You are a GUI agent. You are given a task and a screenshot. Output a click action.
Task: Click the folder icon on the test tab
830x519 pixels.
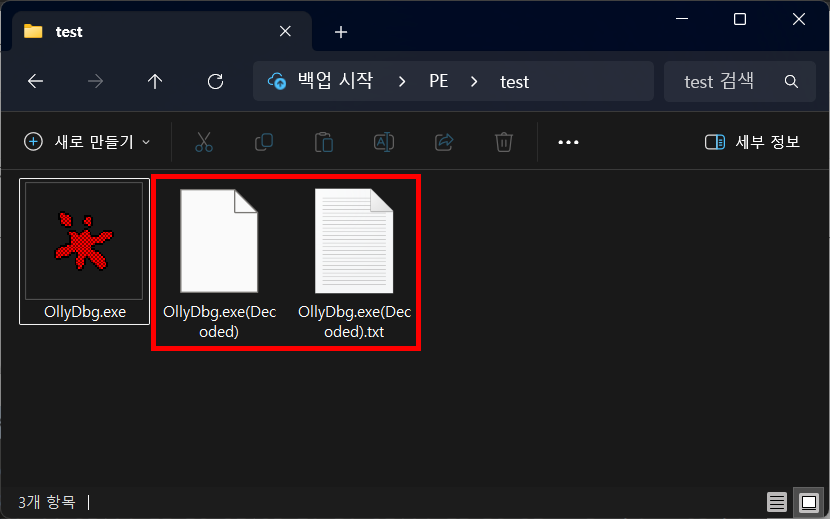click(x=33, y=32)
